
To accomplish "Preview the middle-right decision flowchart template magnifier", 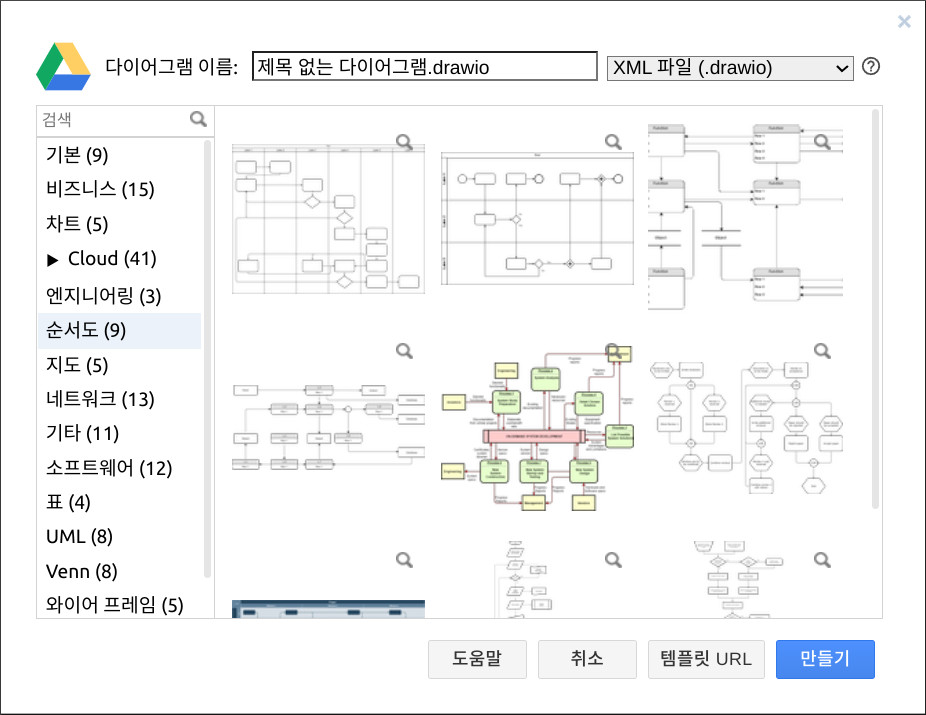I will coord(822,351).
